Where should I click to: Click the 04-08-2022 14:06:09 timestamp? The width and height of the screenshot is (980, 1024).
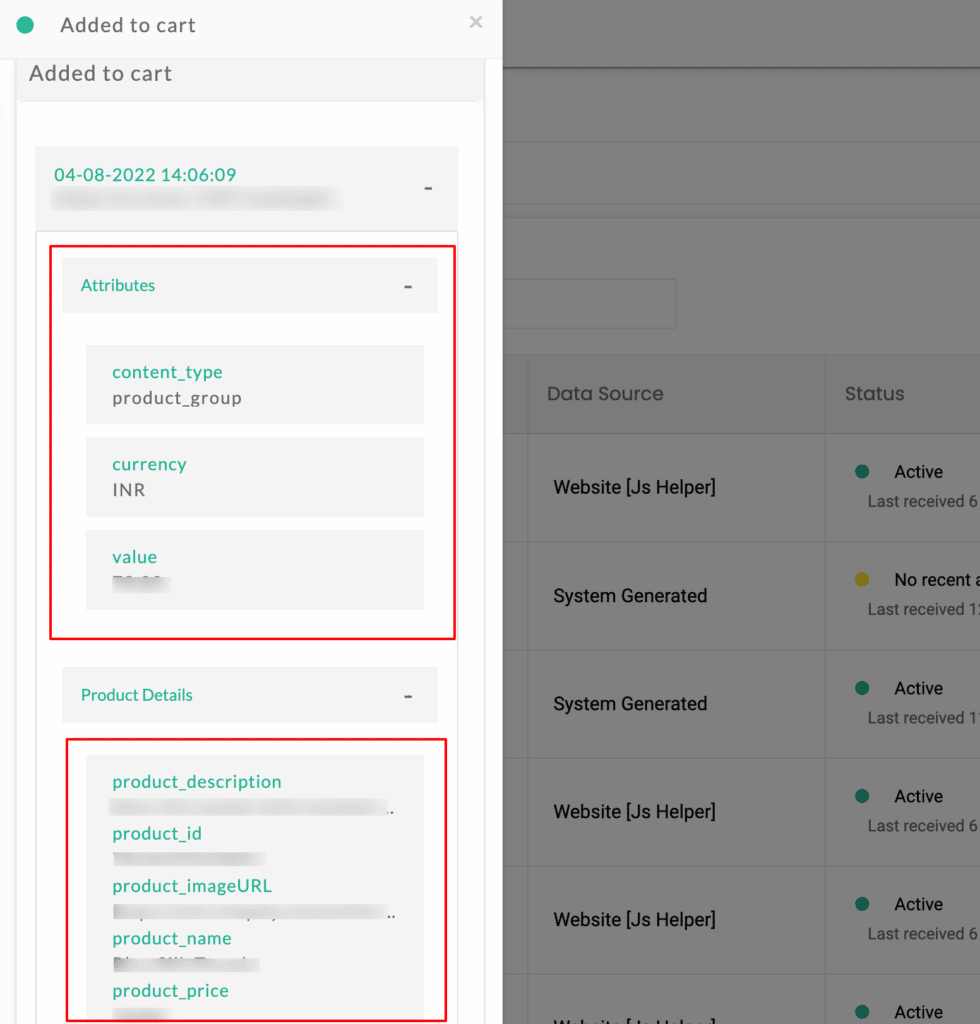point(145,175)
